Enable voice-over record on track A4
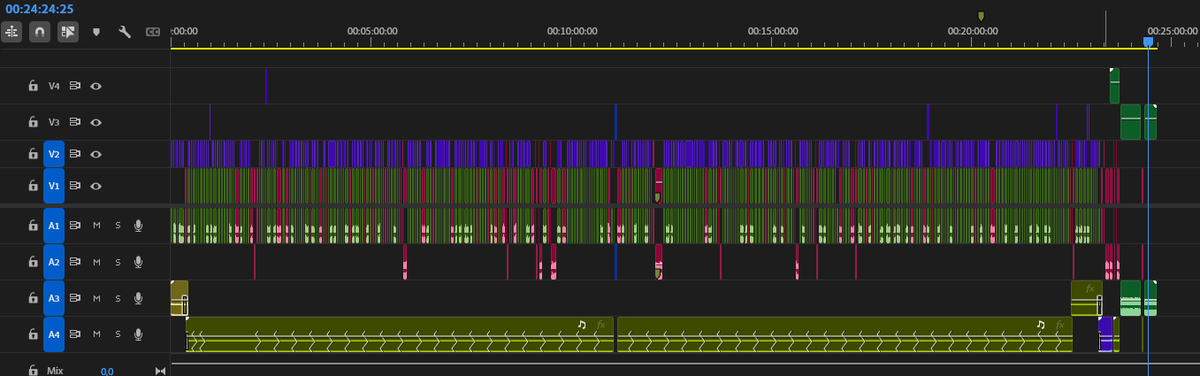Image resolution: width=1200 pixels, height=376 pixels. pyautogui.click(x=138, y=334)
